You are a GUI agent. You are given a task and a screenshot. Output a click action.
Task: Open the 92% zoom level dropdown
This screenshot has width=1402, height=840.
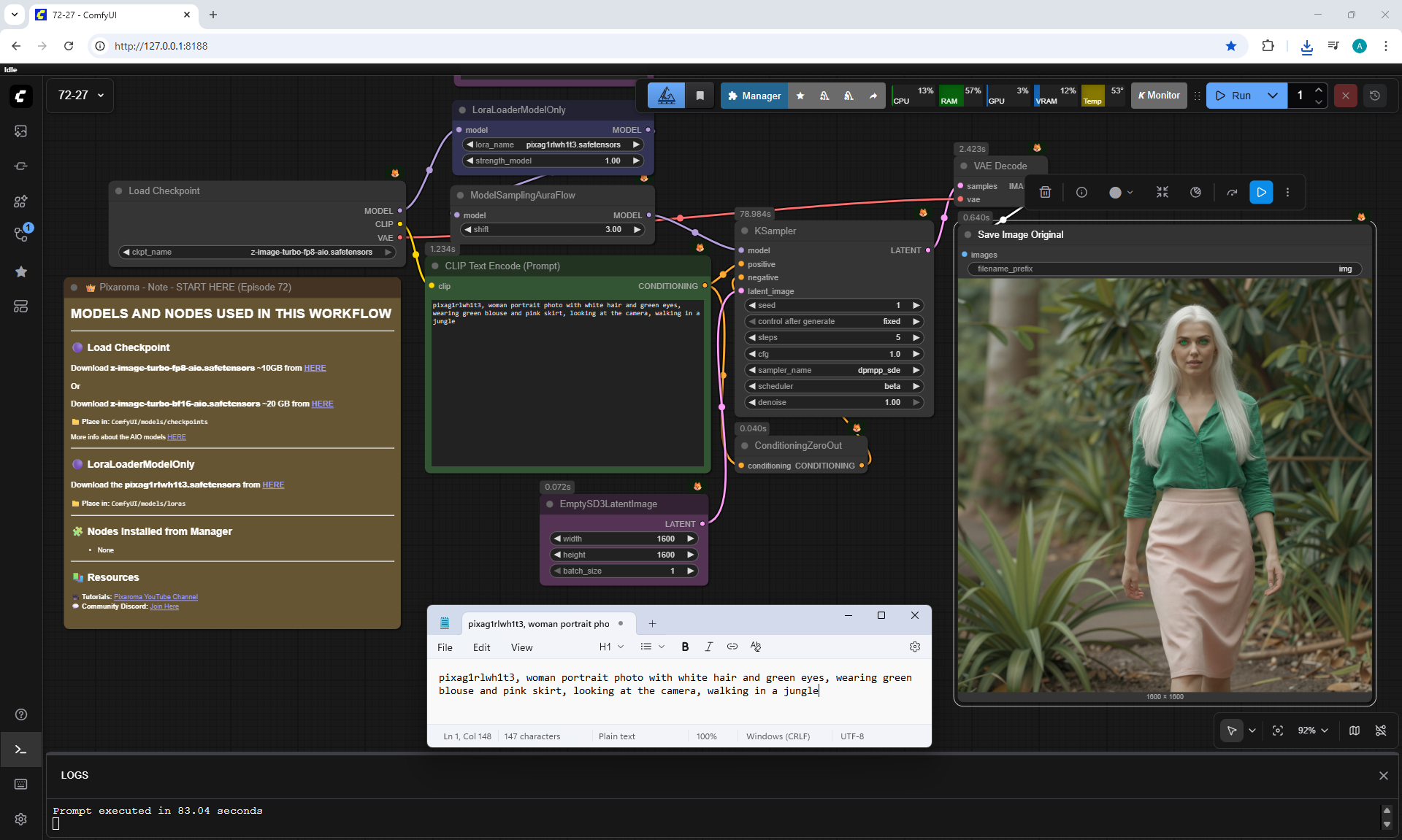coord(1312,731)
